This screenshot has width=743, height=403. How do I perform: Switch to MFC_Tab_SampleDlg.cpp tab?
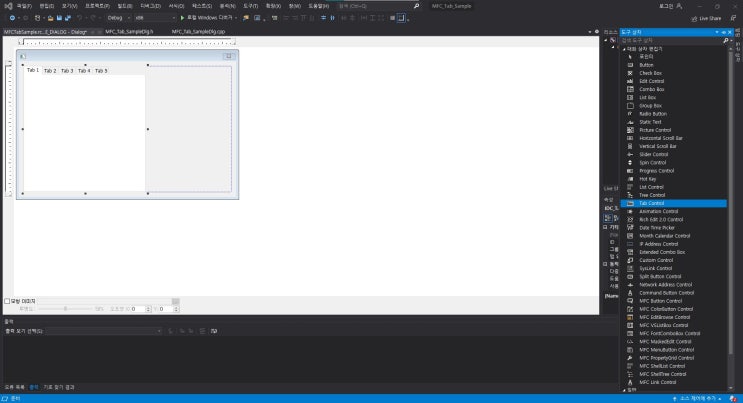pyautogui.click(x=198, y=32)
